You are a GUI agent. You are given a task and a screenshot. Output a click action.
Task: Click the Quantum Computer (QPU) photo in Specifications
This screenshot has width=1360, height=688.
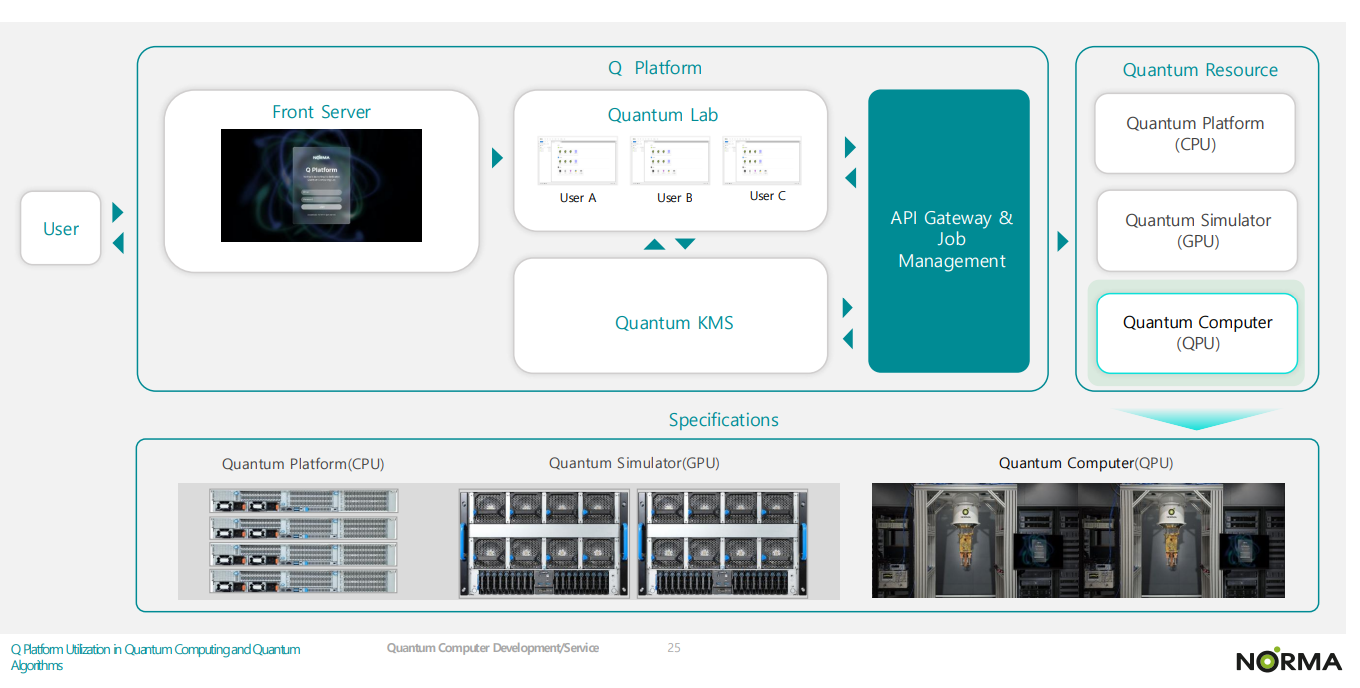click(1078, 541)
